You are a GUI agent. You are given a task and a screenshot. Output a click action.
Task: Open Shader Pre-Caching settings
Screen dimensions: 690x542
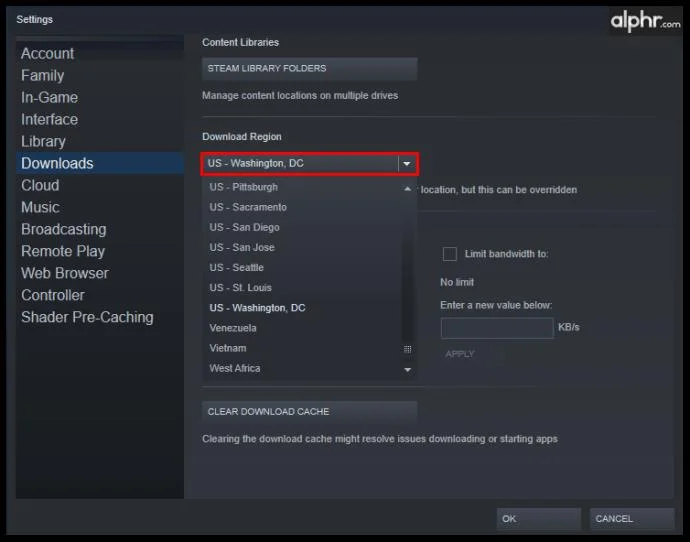click(x=100, y=317)
